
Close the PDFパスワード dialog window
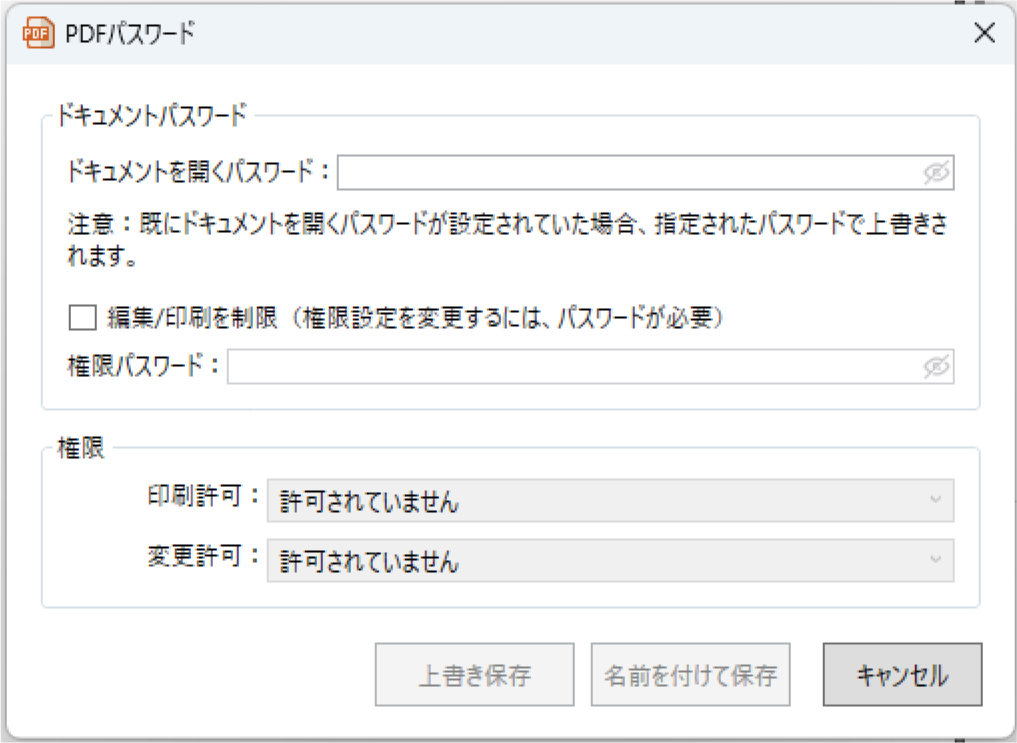984,33
